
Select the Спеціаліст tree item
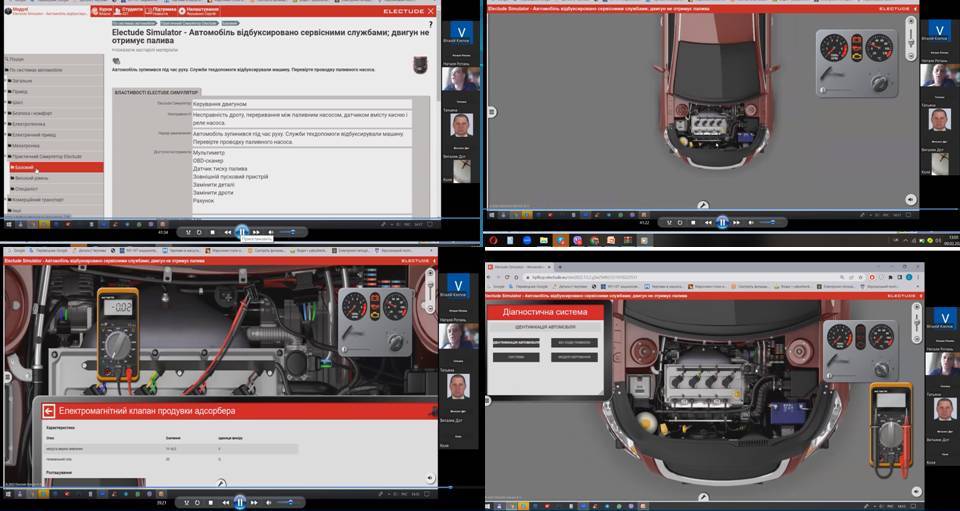coord(56,189)
